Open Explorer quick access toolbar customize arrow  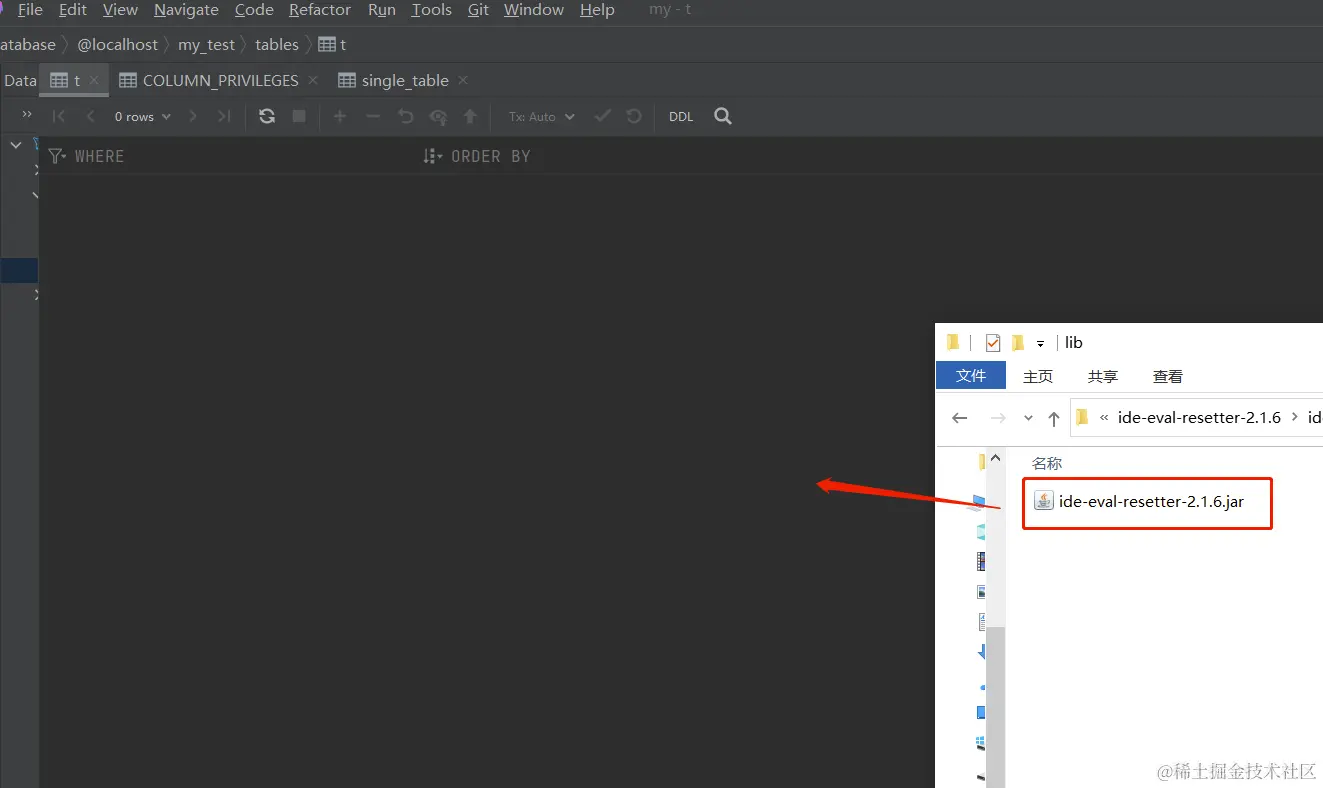click(1040, 343)
